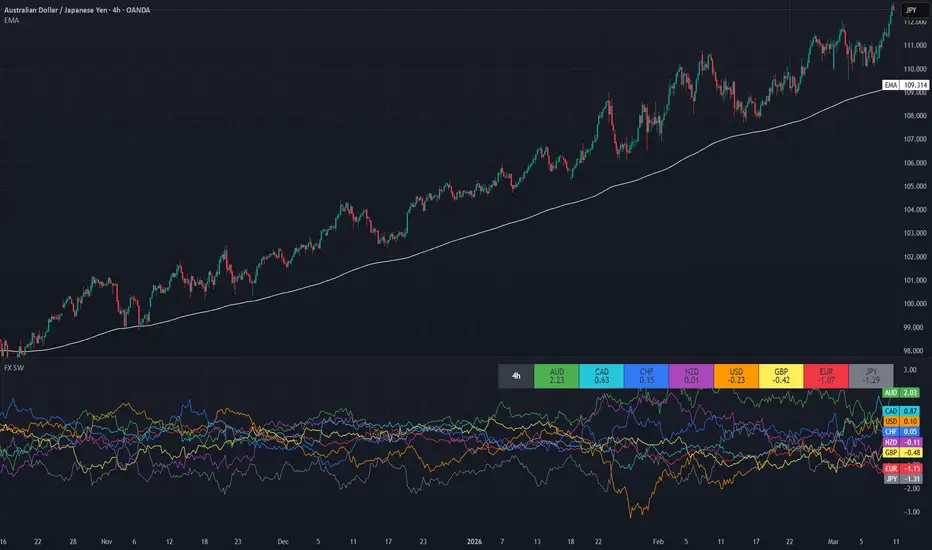Select the AUD 2.23 table cell
The image size is (932, 550).
coord(556,376)
